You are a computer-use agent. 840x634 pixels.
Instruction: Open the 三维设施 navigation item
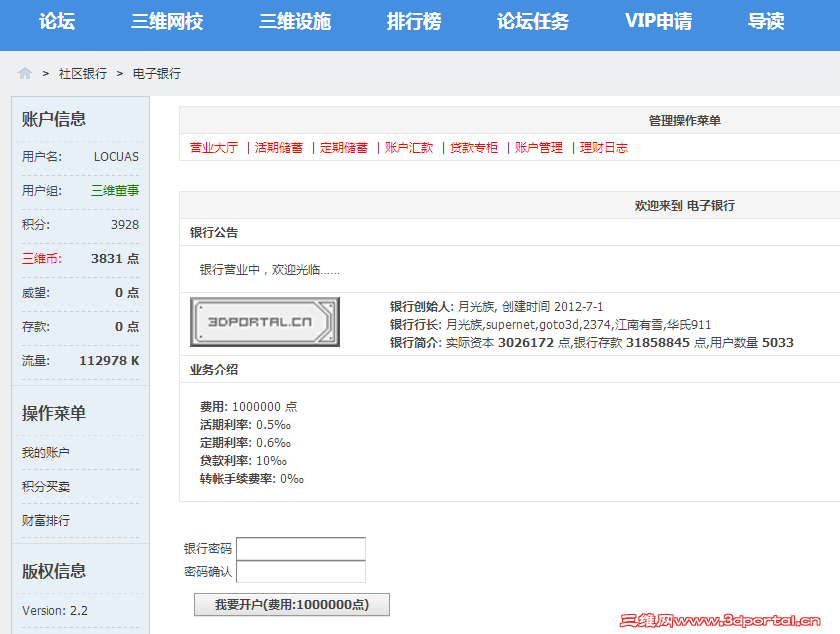(295, 21)
